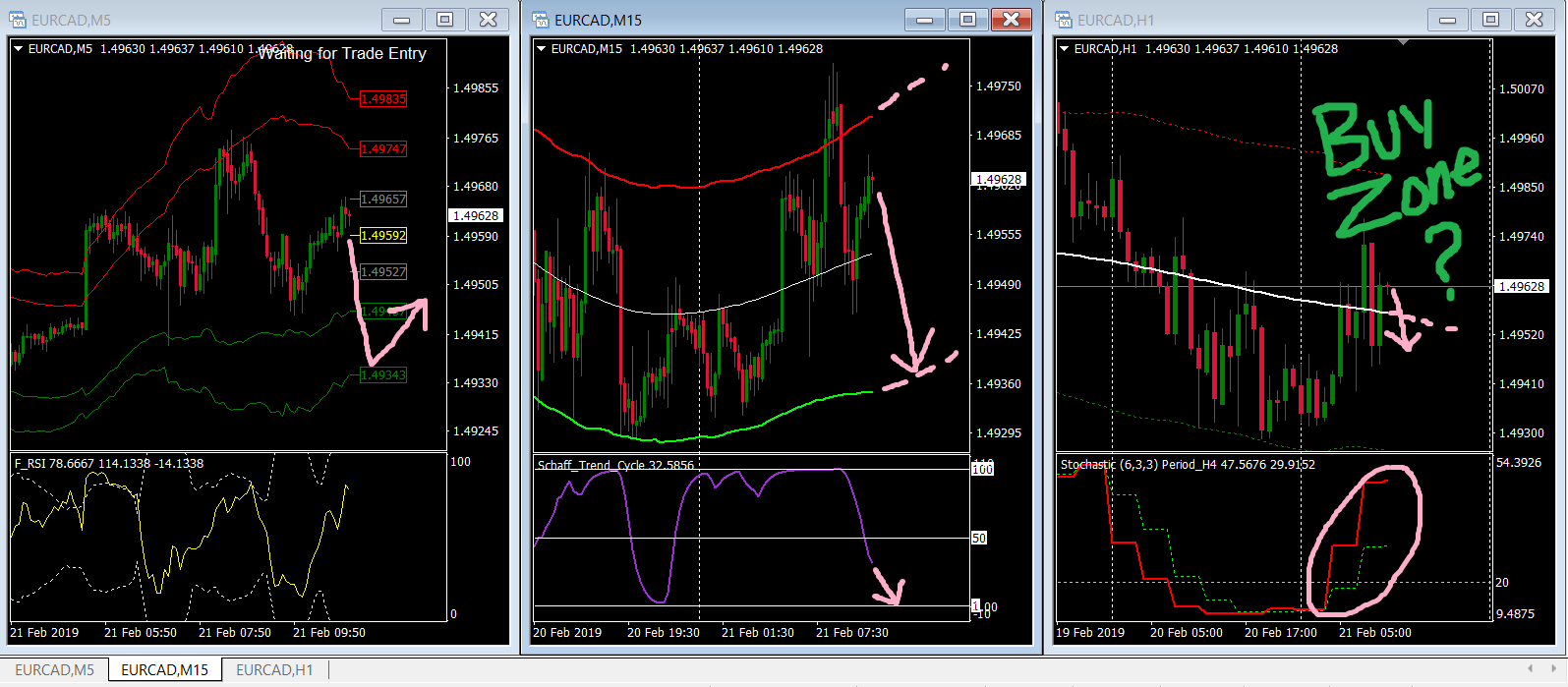The image size is (1568, 687).
Task: Click the red 1.49747 price label
Action: click(x=383, y=148)
